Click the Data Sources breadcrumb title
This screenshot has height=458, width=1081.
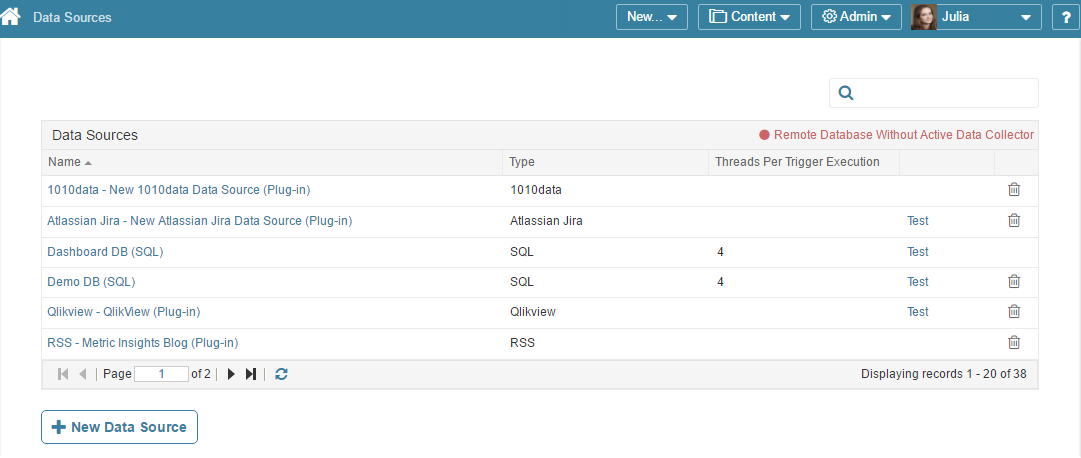[72, 17]
